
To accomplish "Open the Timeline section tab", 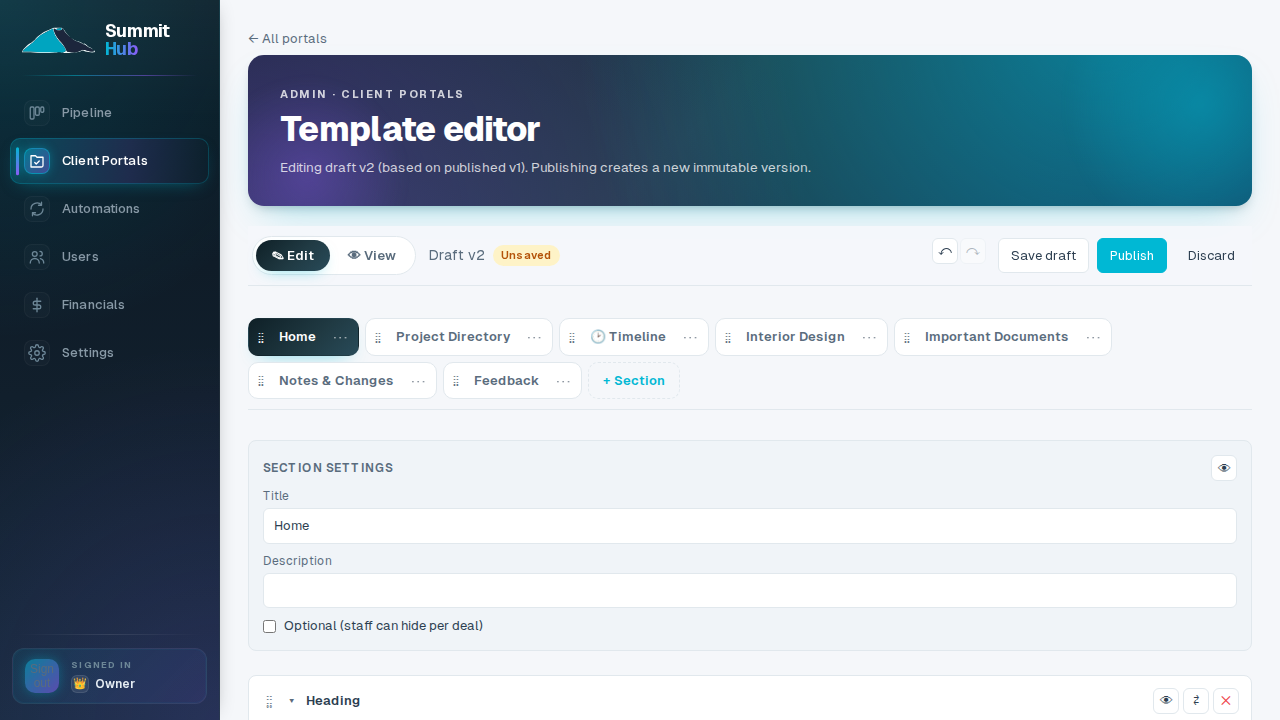I will pyautogui.click(x=627, y=337).
